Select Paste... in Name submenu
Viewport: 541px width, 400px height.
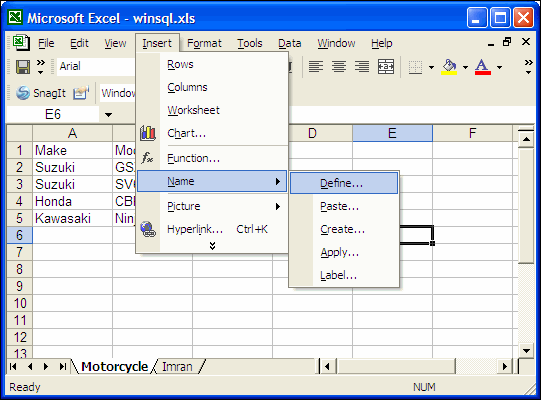point(344,206)
